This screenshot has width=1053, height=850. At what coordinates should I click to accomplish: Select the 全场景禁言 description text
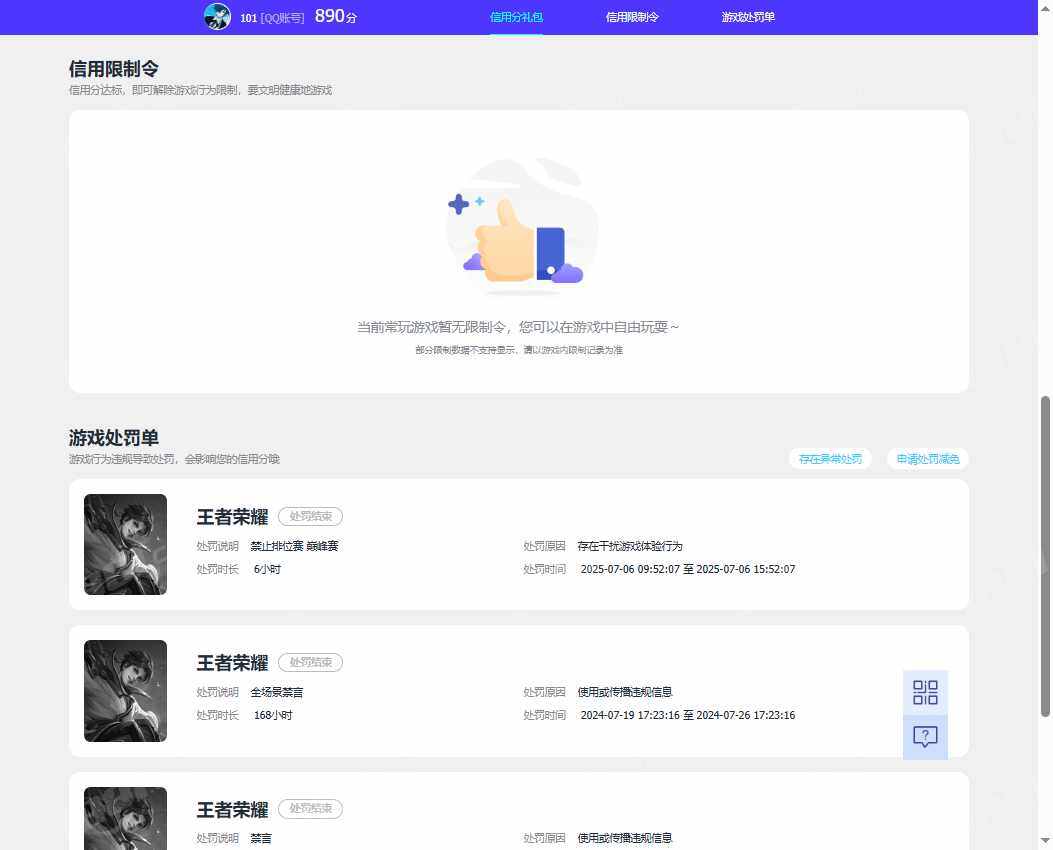click(277, 692)
